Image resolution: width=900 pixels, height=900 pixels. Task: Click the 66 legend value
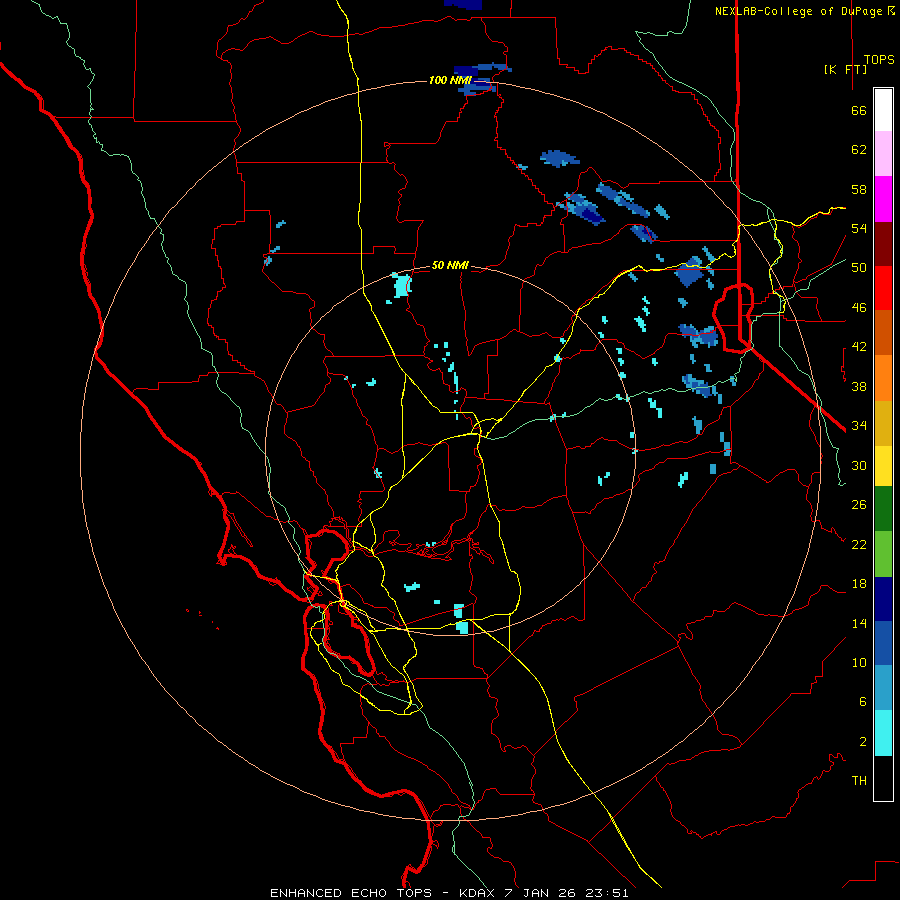859,110
